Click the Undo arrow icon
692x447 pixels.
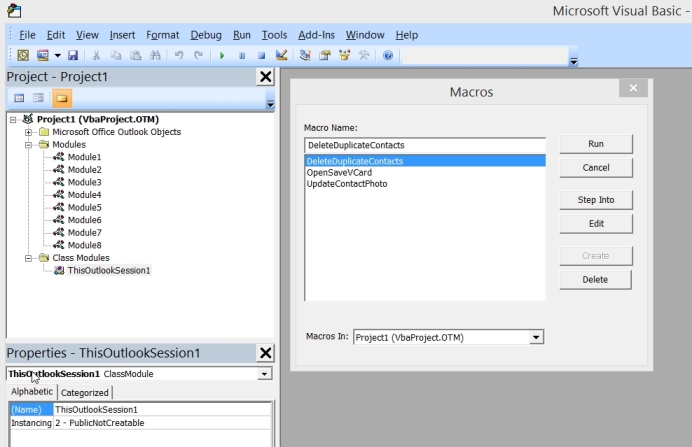[179, 55]
